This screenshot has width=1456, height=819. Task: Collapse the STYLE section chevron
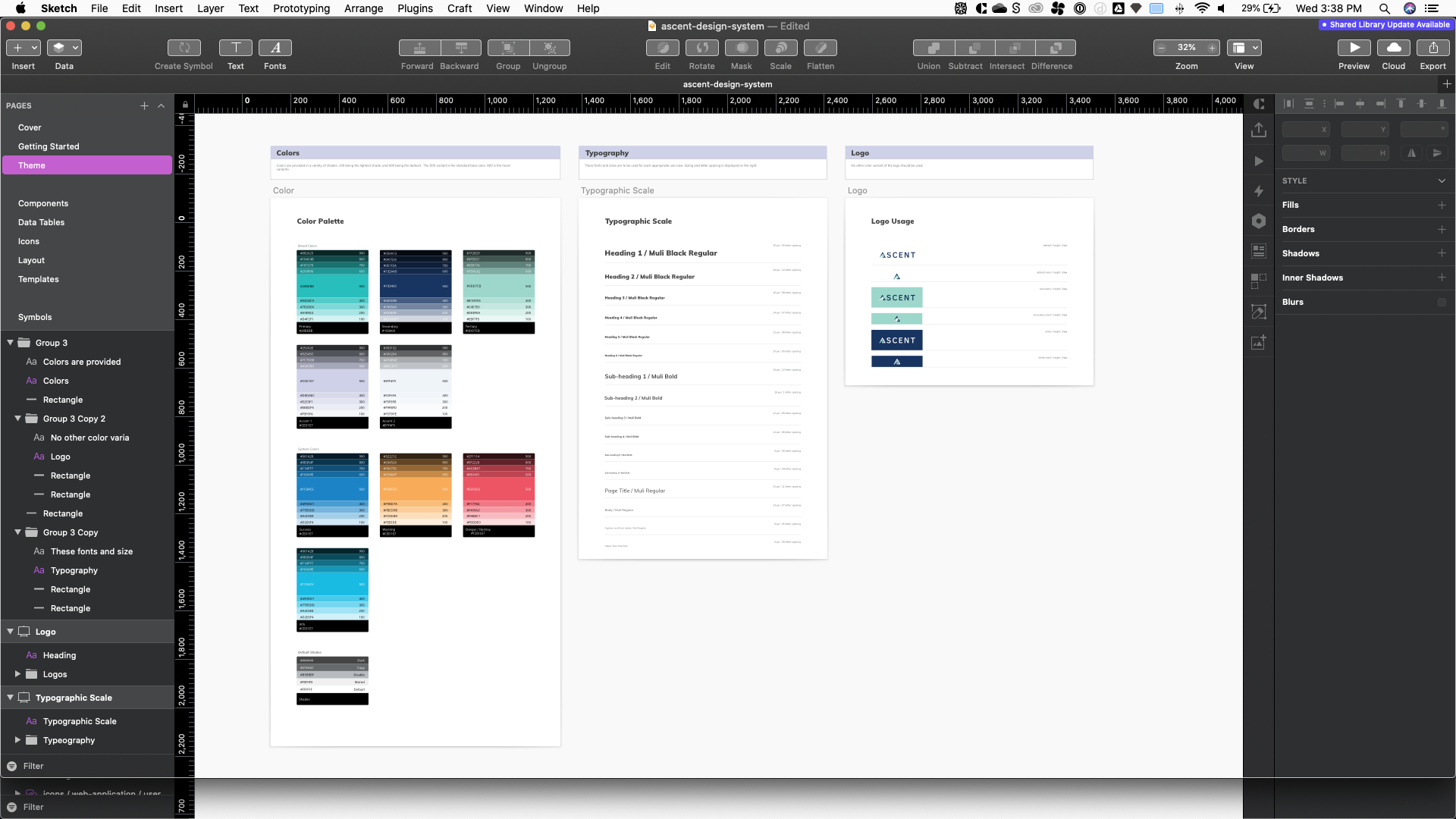1442,181
